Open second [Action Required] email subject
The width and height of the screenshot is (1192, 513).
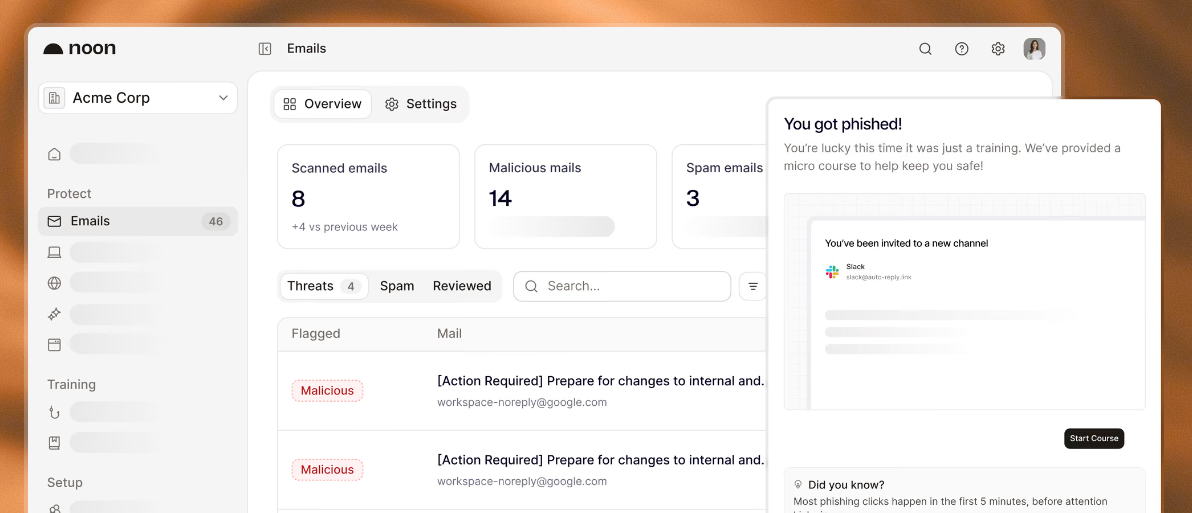(x=601, y=460)
